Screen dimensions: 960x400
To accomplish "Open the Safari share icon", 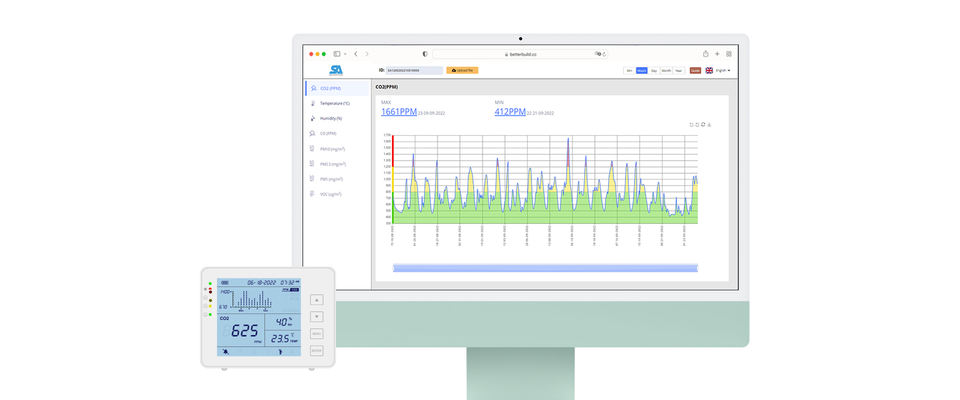I will pos(705,54).
